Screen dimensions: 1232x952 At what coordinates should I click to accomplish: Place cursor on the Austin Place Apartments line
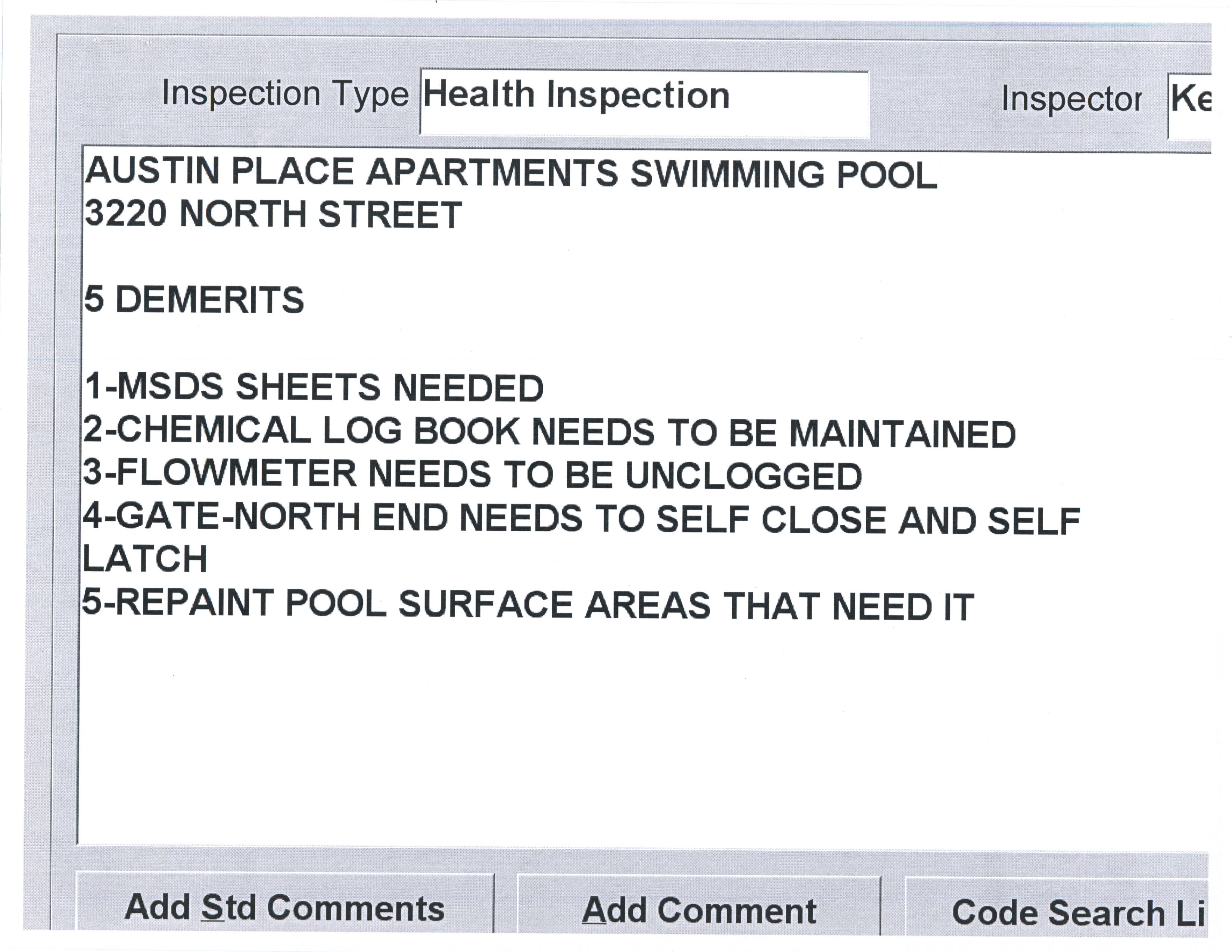tap(510, 172)
